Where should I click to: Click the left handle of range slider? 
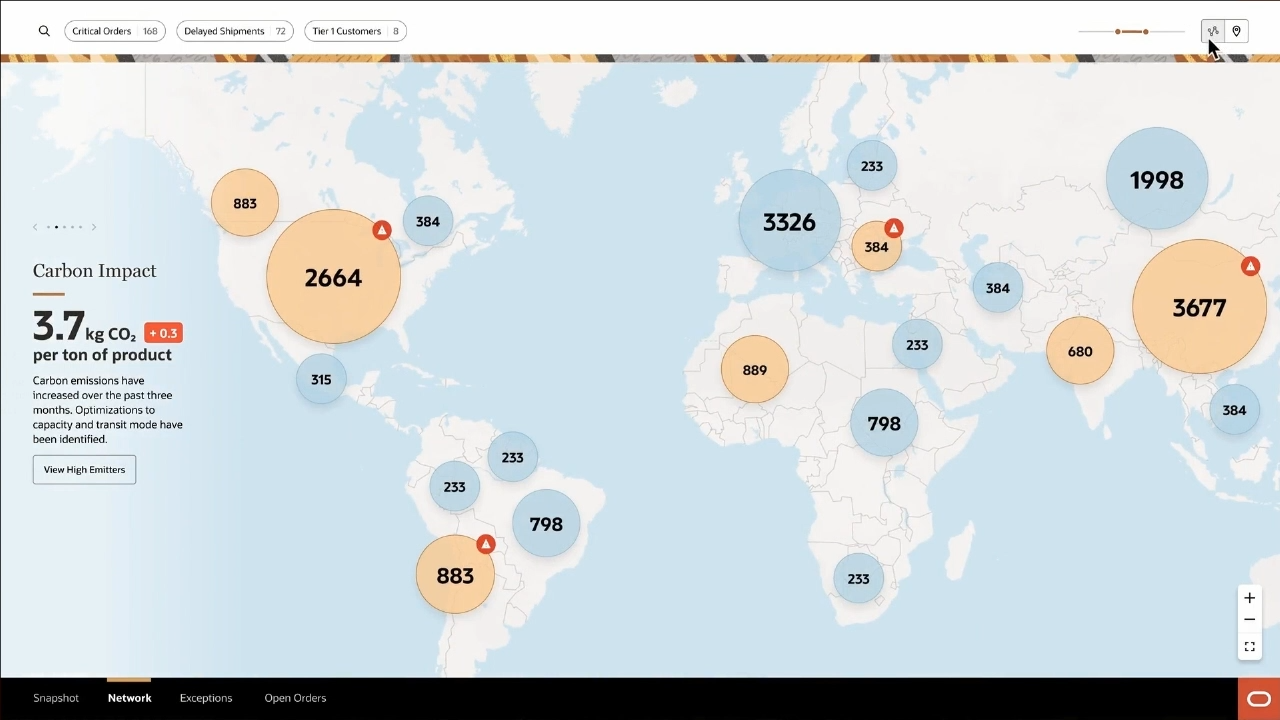(x=1118, y=32)
